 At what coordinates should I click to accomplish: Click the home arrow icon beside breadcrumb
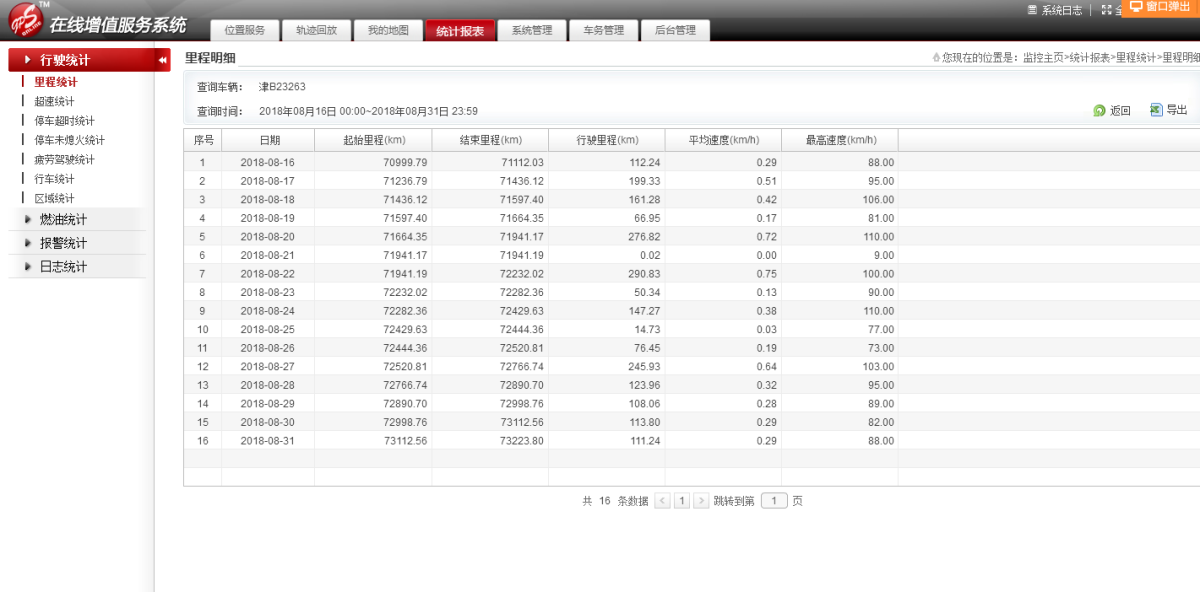pos(935,58)
